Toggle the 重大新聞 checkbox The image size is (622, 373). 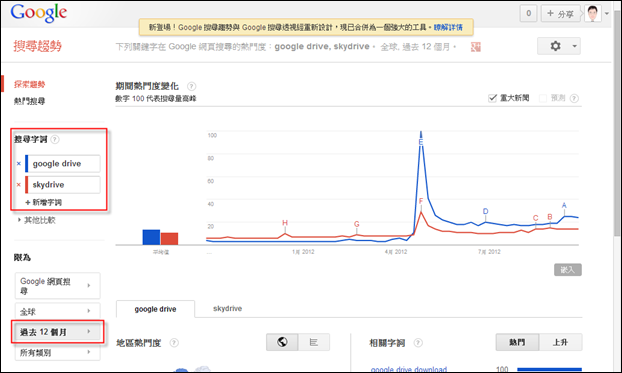(493, 98)
